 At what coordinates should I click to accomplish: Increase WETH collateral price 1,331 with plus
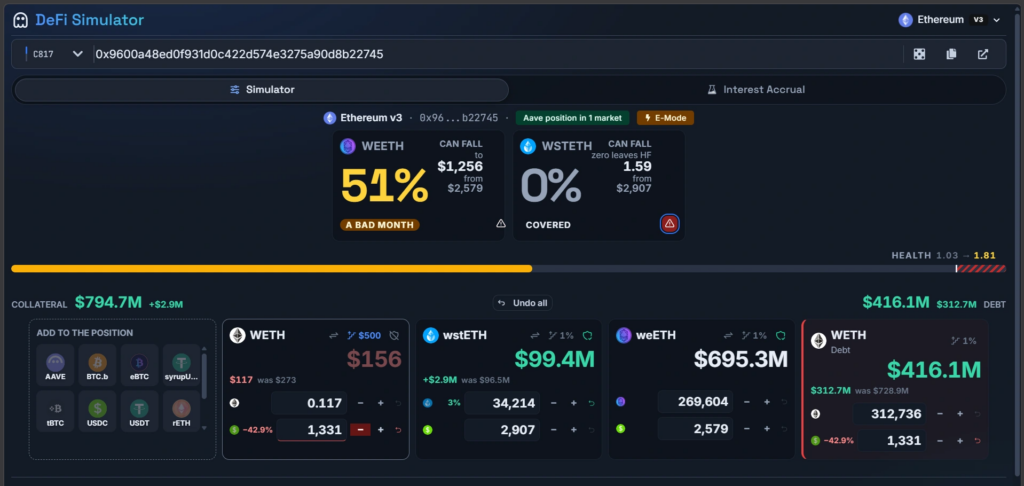(381, 430)
